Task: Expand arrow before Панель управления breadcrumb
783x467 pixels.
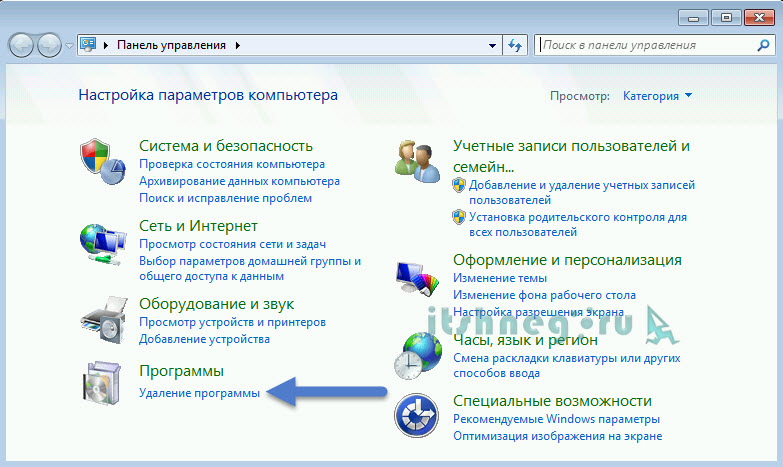Action: click(106, 45)
